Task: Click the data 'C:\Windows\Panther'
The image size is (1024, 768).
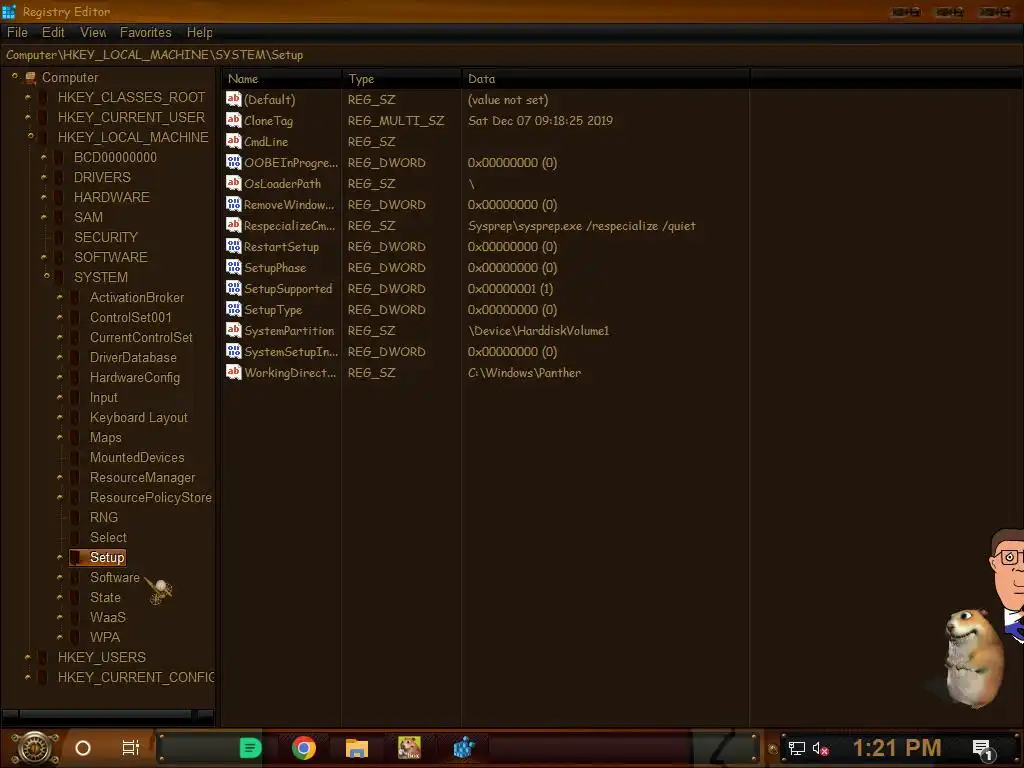Action: coord(524,372)
